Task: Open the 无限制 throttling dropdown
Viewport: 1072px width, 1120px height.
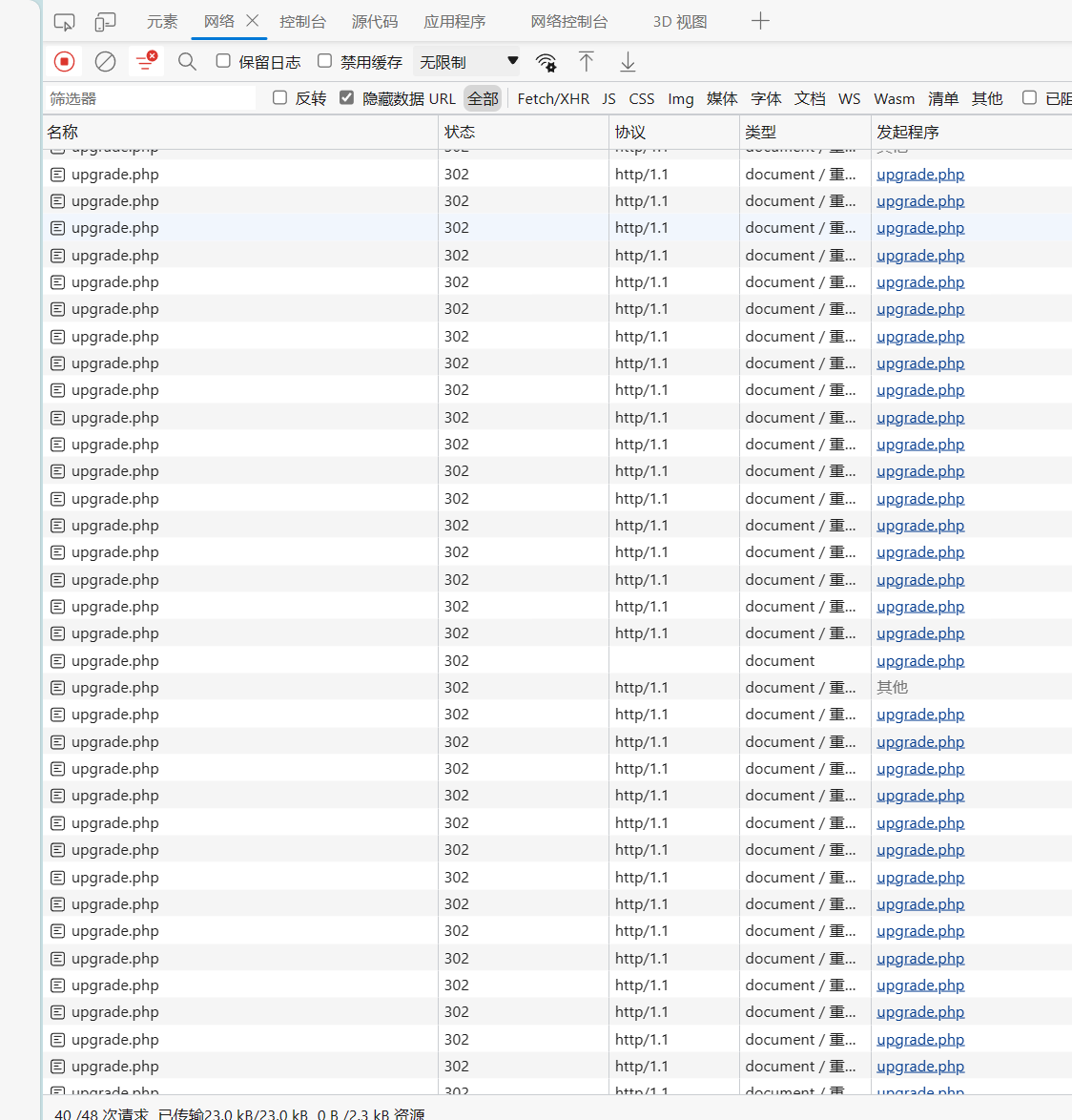Action: click(x=467, y=62)
